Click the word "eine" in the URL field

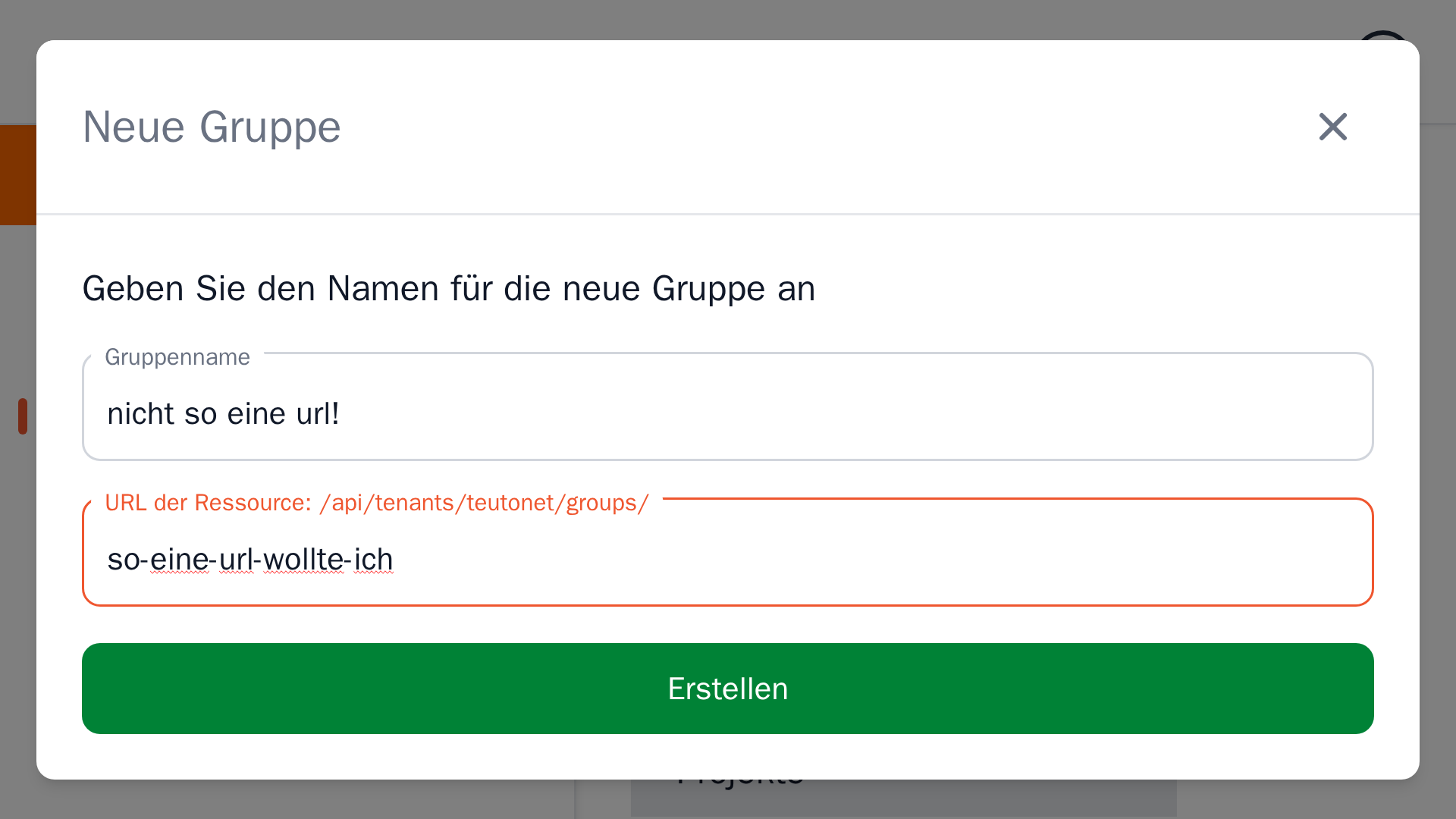[x=179, y=560]
